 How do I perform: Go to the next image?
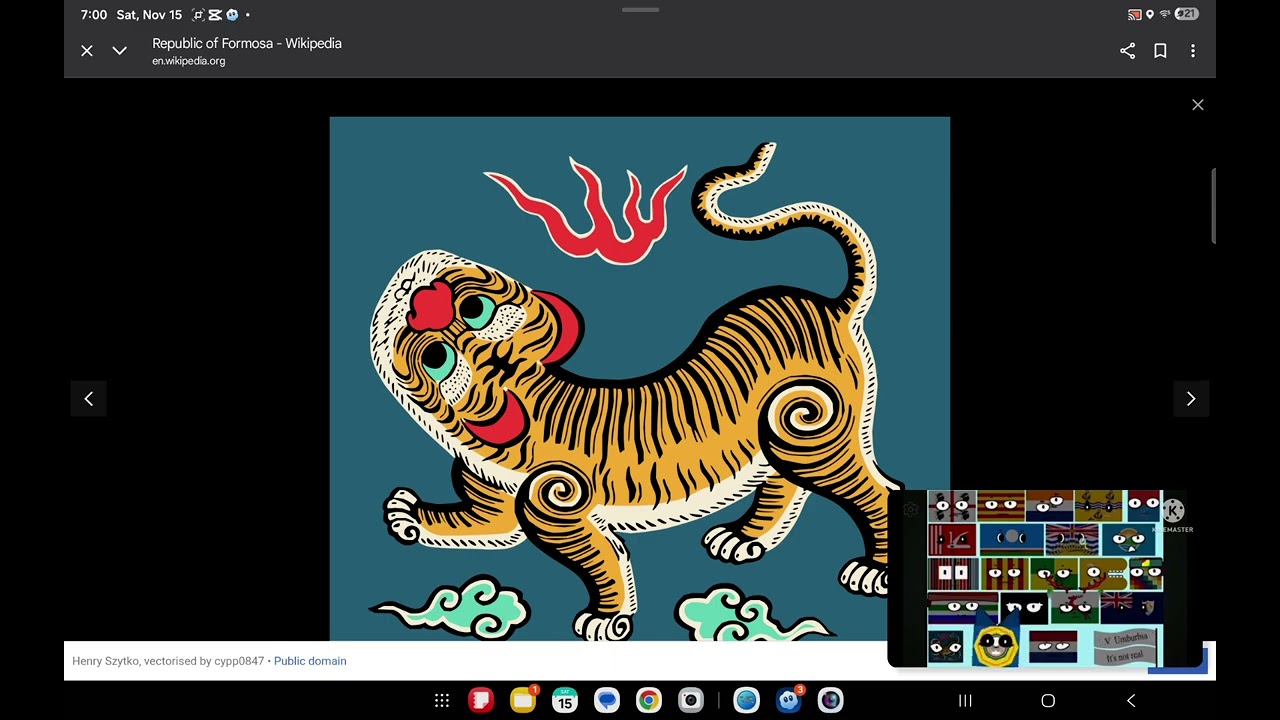tap(1191, 399)
